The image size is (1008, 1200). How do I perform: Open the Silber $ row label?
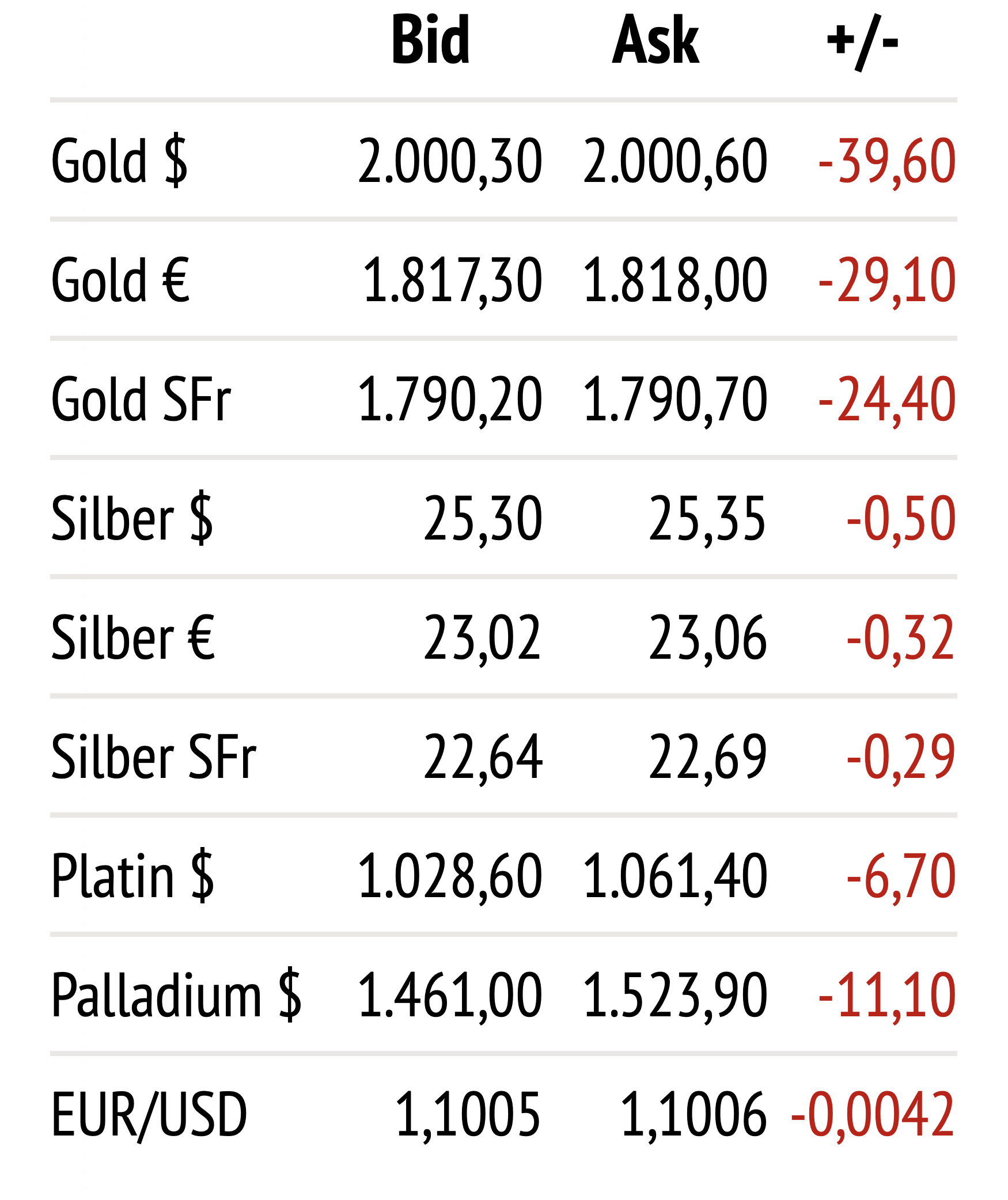[x=132, y=519]
